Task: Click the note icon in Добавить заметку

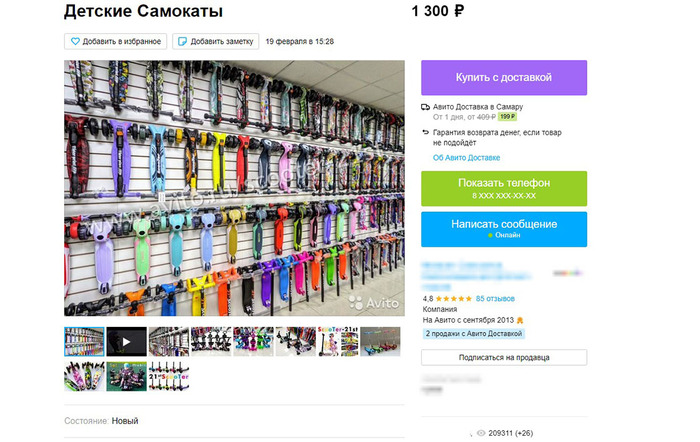Action: (182, 42)
